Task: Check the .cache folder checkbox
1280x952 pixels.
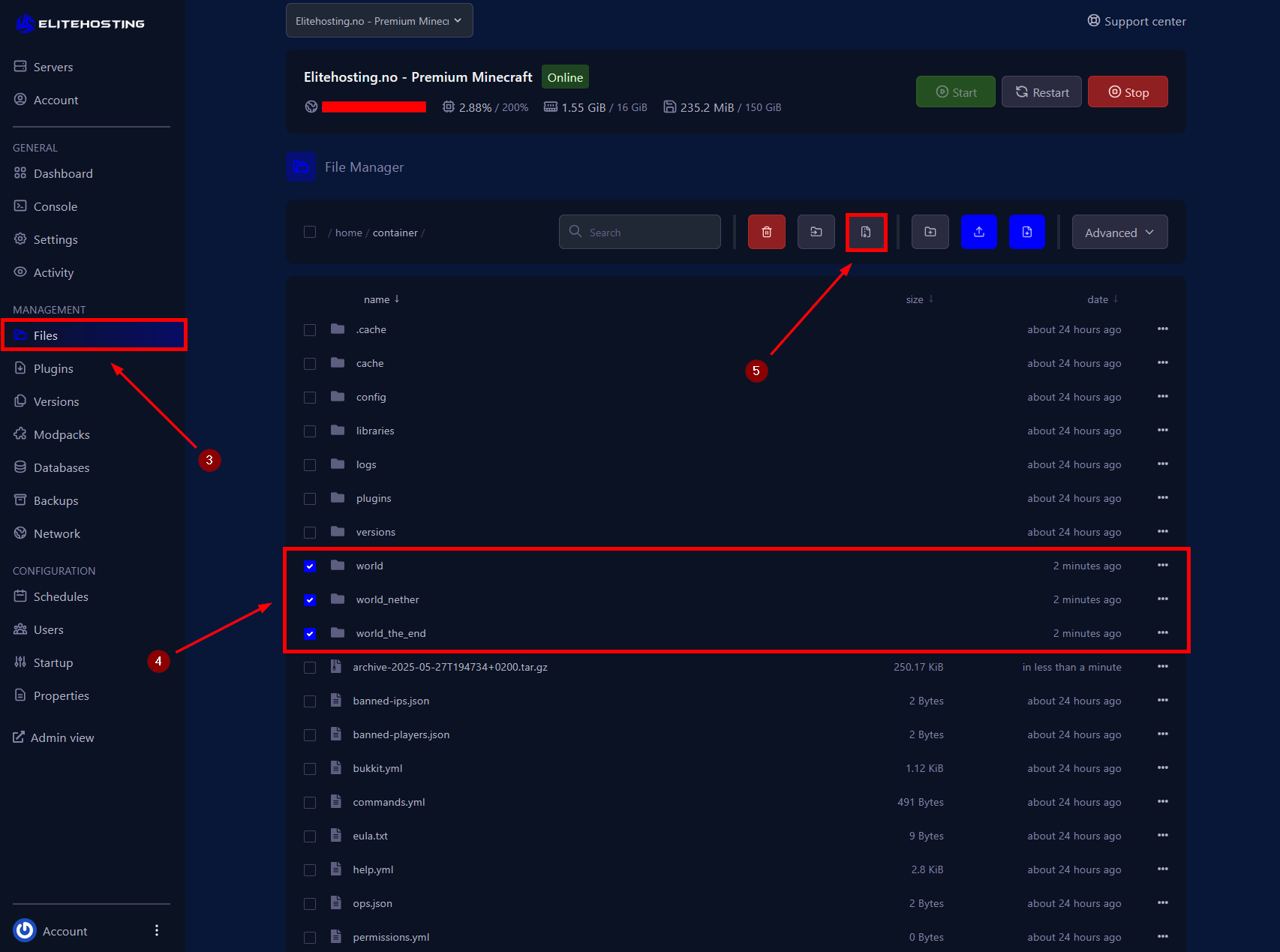Action: point(310,330)
